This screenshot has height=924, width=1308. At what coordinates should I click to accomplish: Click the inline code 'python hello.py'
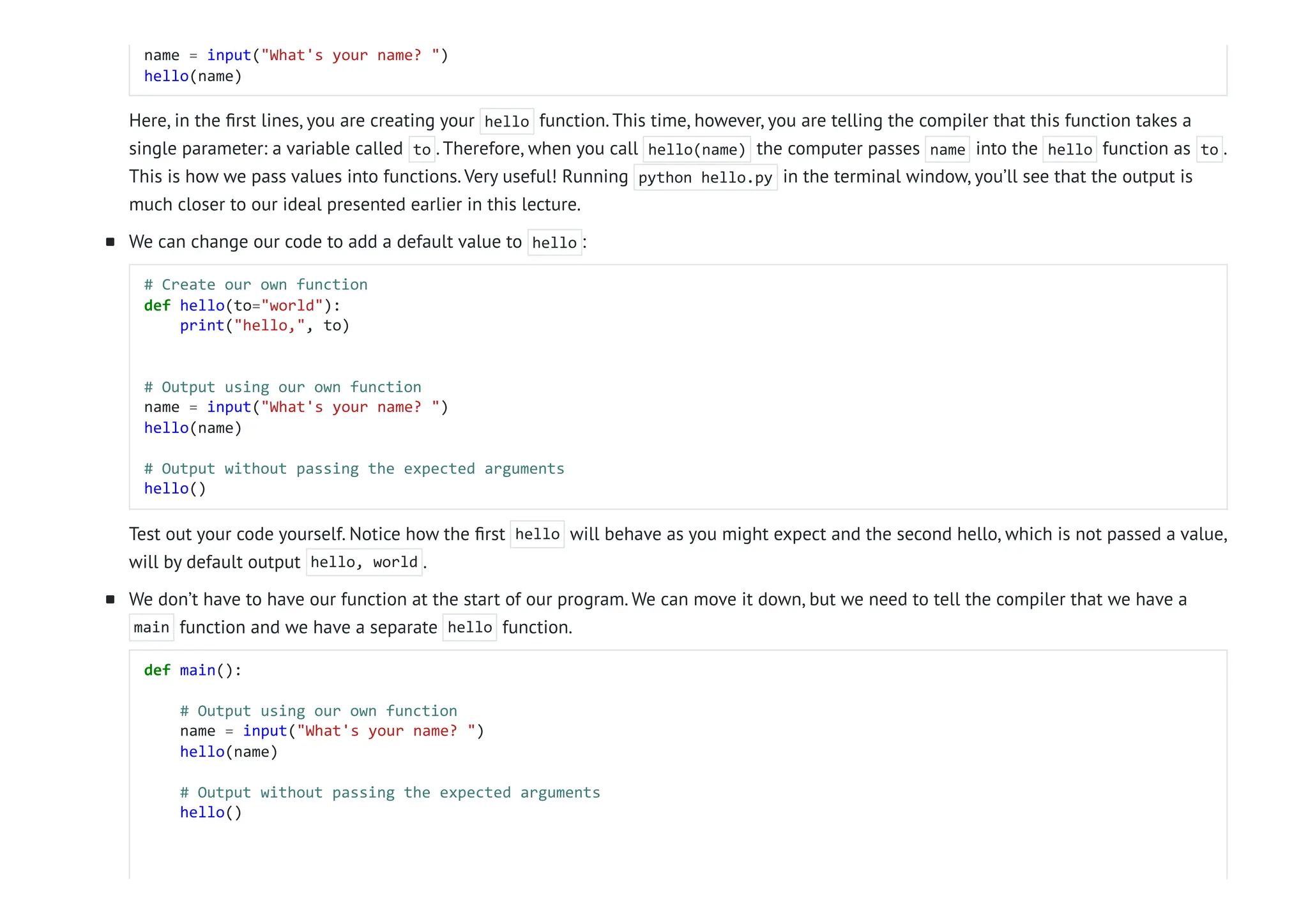[x=705, y=178]
